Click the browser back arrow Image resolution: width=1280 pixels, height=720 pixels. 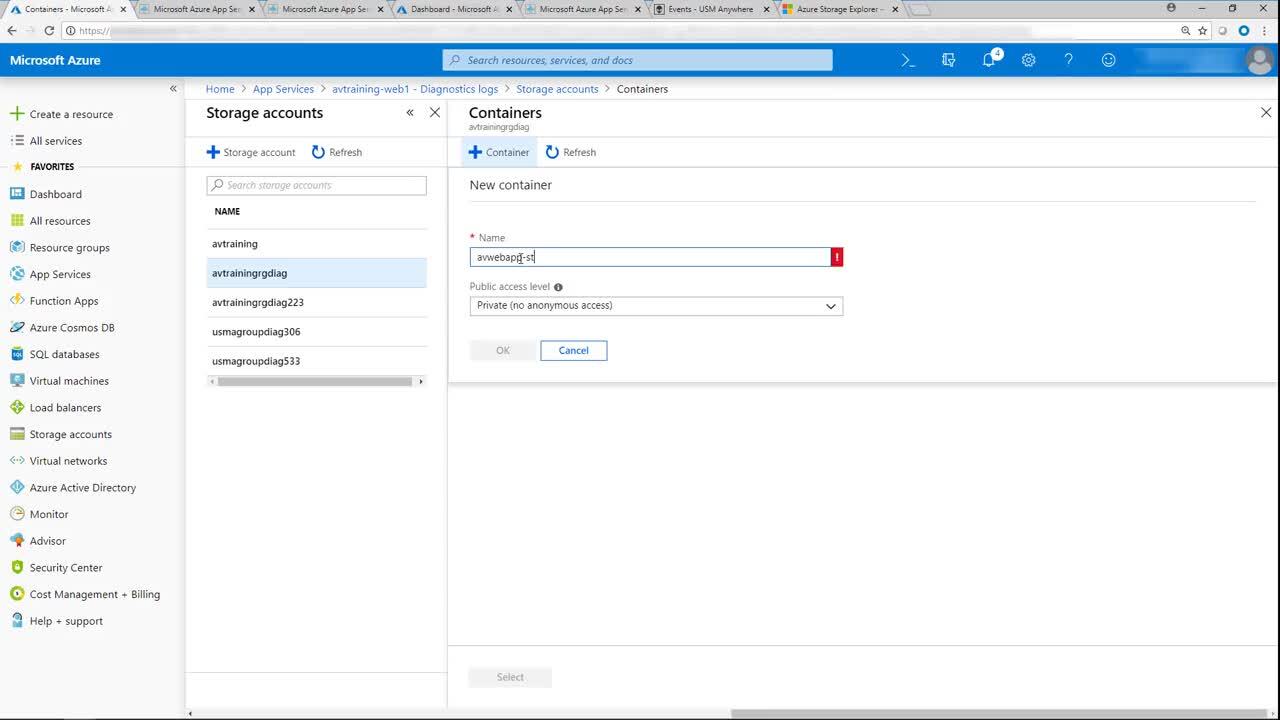(12, 31)
